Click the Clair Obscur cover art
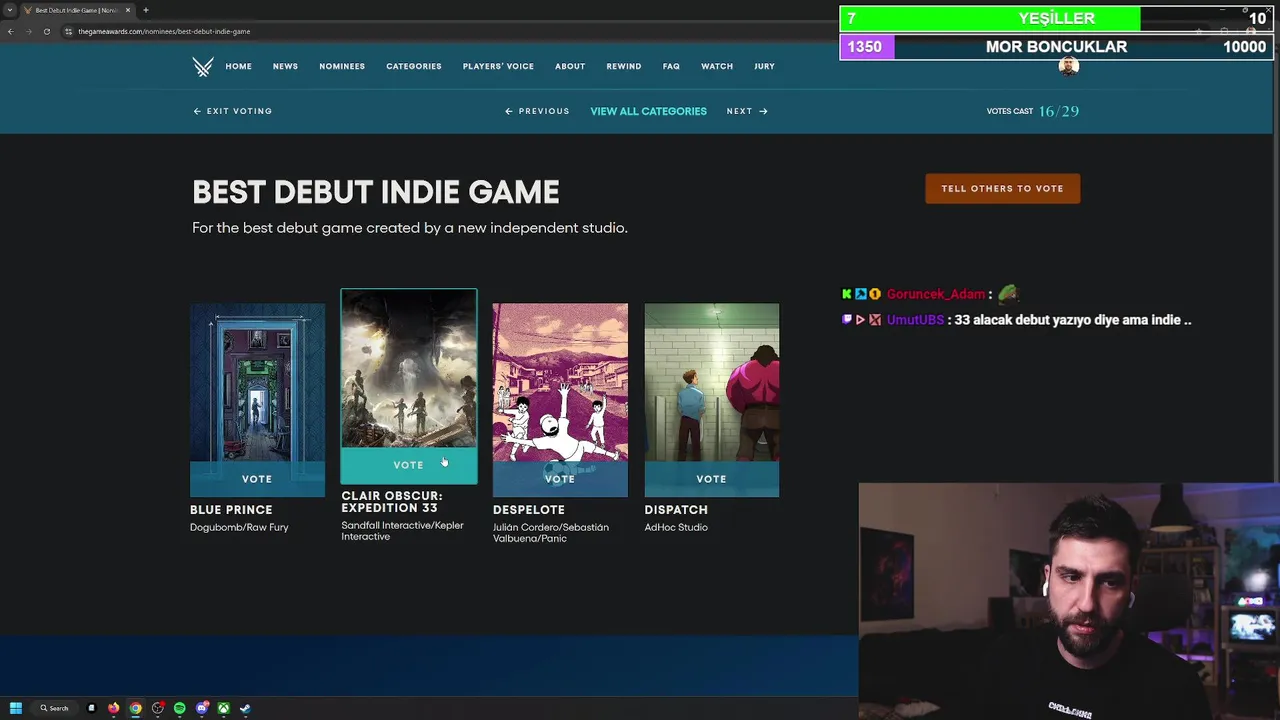1280x720 pixels. (x=409, y=368)
